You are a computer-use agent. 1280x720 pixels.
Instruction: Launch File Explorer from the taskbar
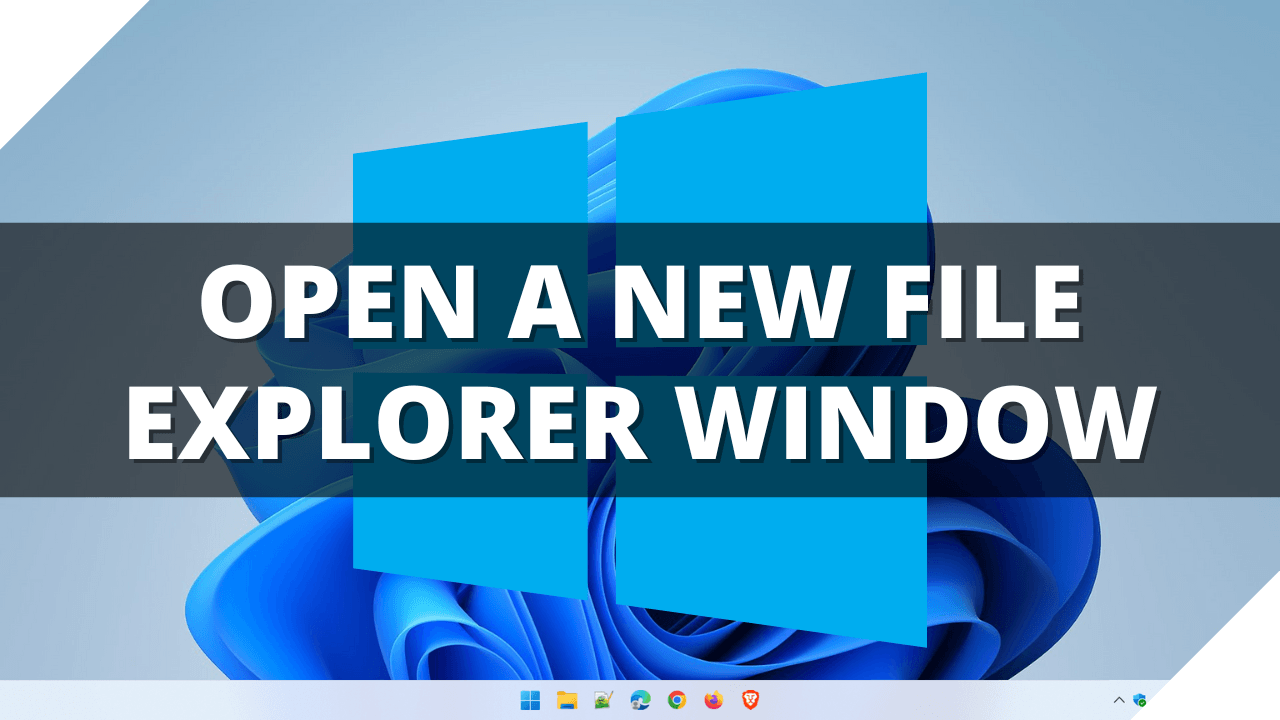567,699
